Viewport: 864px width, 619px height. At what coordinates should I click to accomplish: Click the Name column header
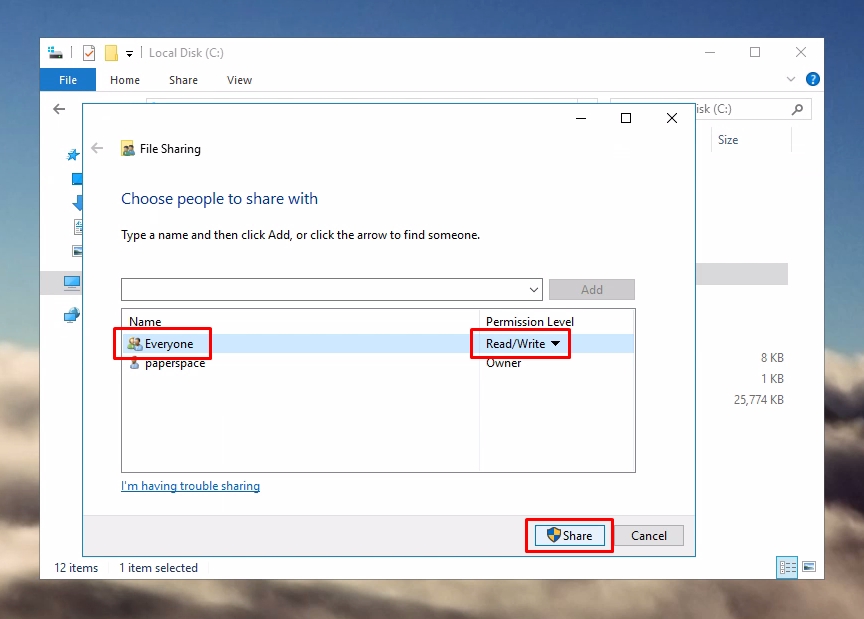point(145,321)
